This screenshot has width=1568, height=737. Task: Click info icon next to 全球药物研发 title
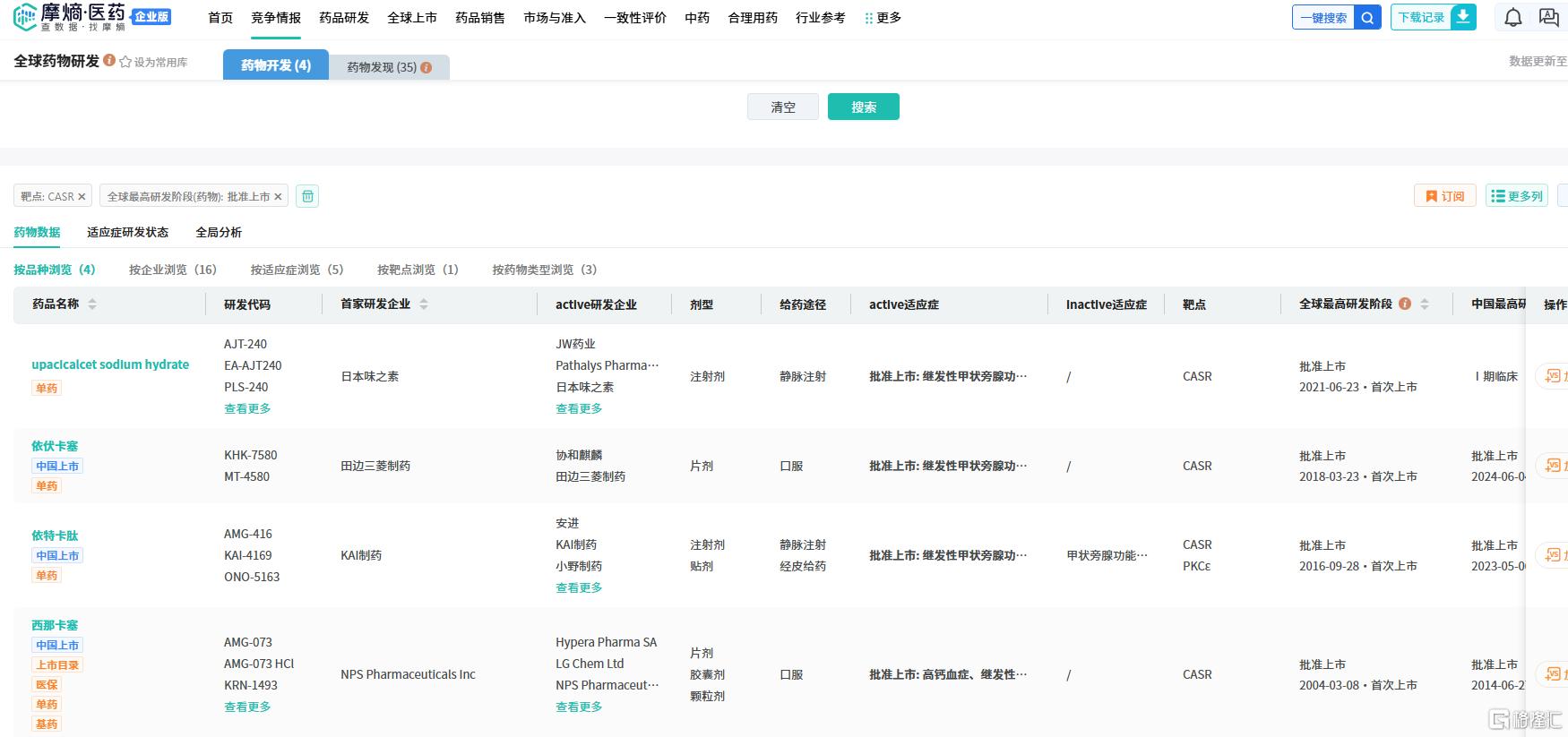109,60
